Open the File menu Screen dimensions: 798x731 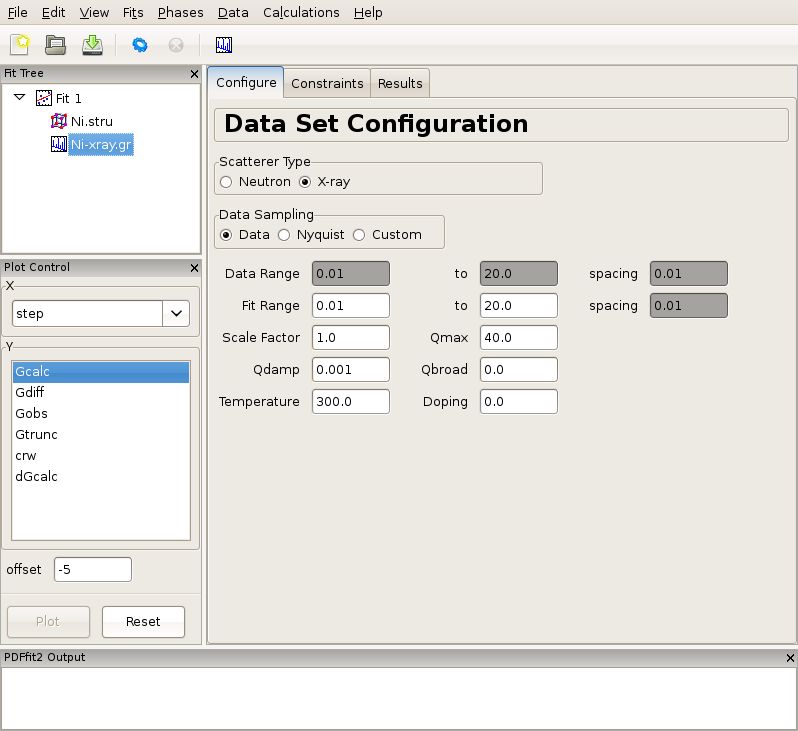(18, 13)
